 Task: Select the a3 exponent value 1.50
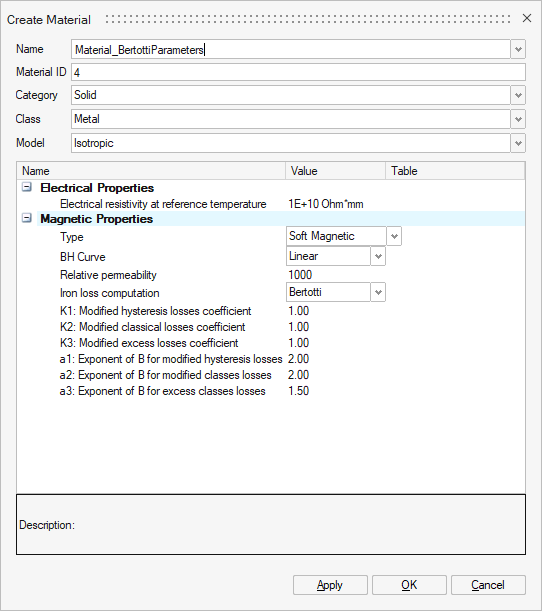298,391
